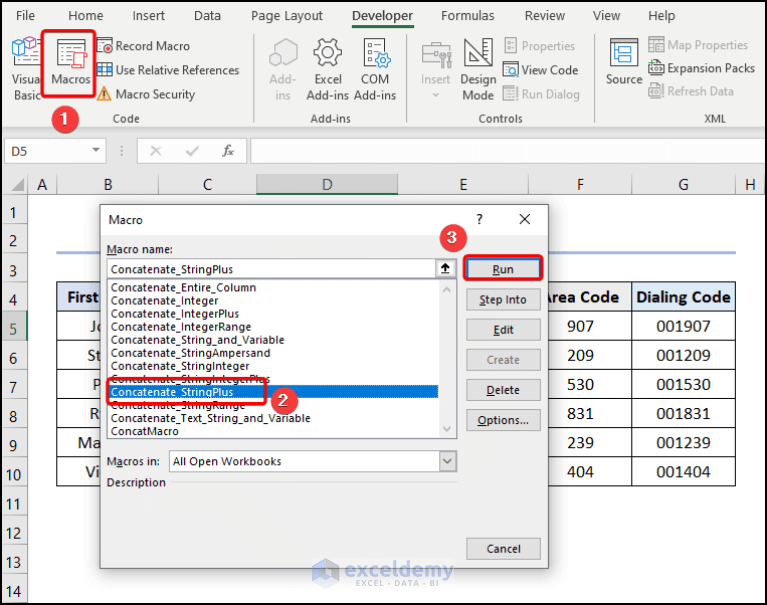This screenshot has width=767, height=605.
Task: Click the Macro name text field
Action: [x=271, y=269]
